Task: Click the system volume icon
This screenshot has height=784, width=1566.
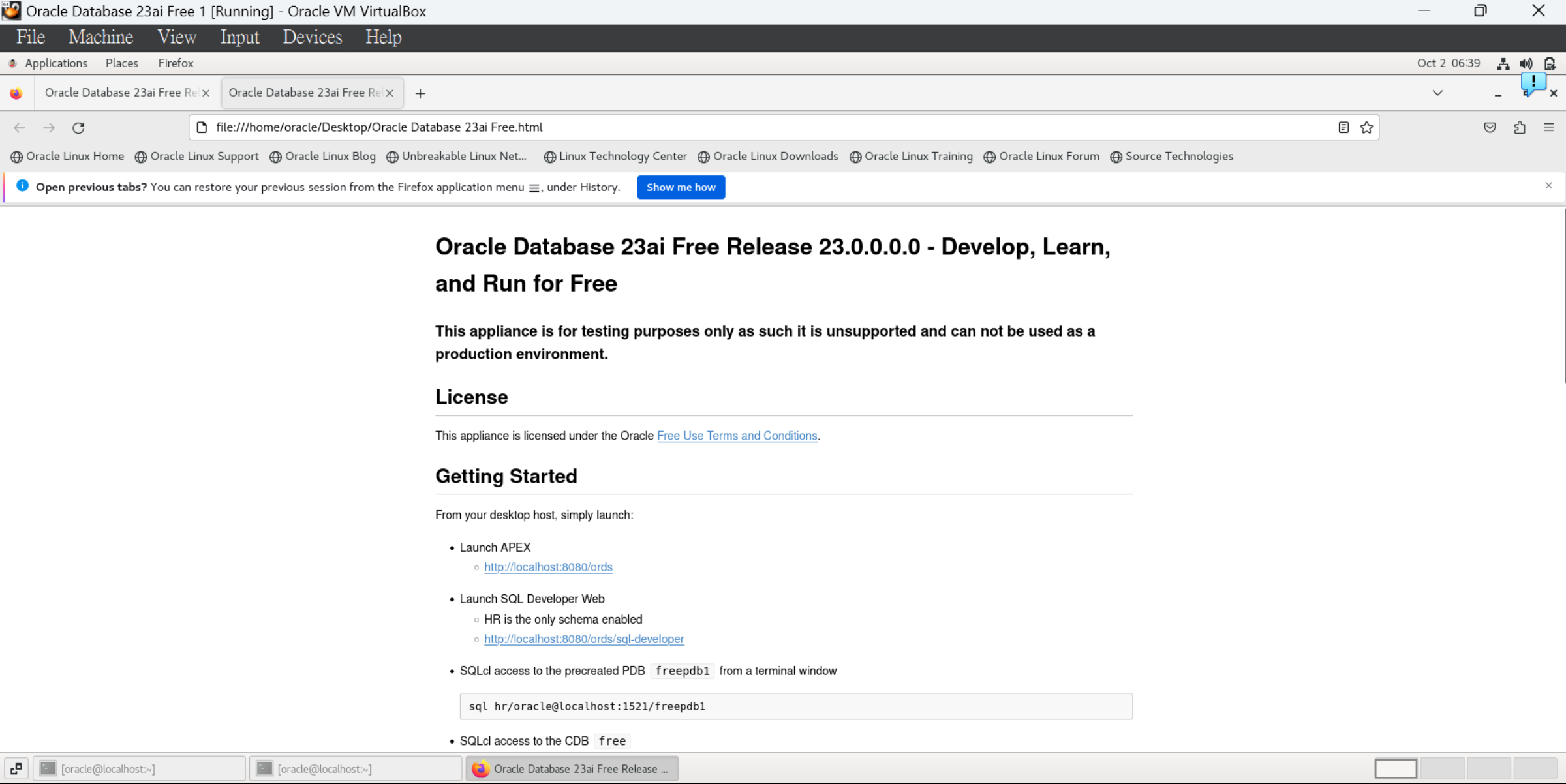Action: (1526, 63)
